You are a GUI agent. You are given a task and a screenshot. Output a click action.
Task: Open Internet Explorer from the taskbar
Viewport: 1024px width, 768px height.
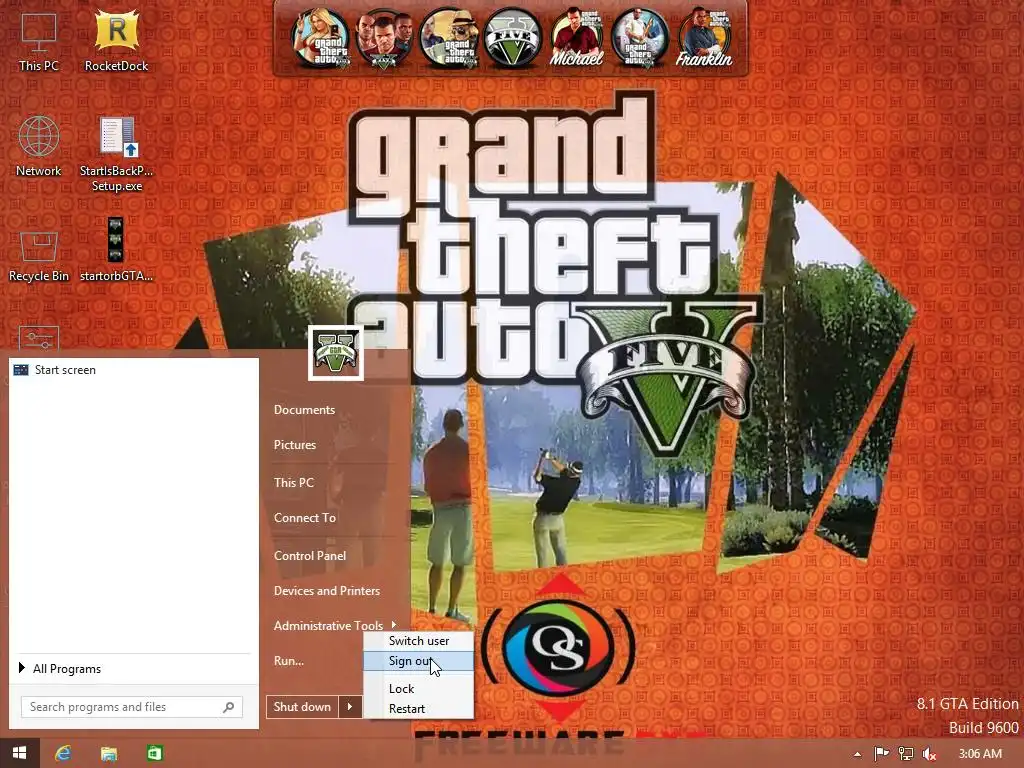click(x=63, y=753)
